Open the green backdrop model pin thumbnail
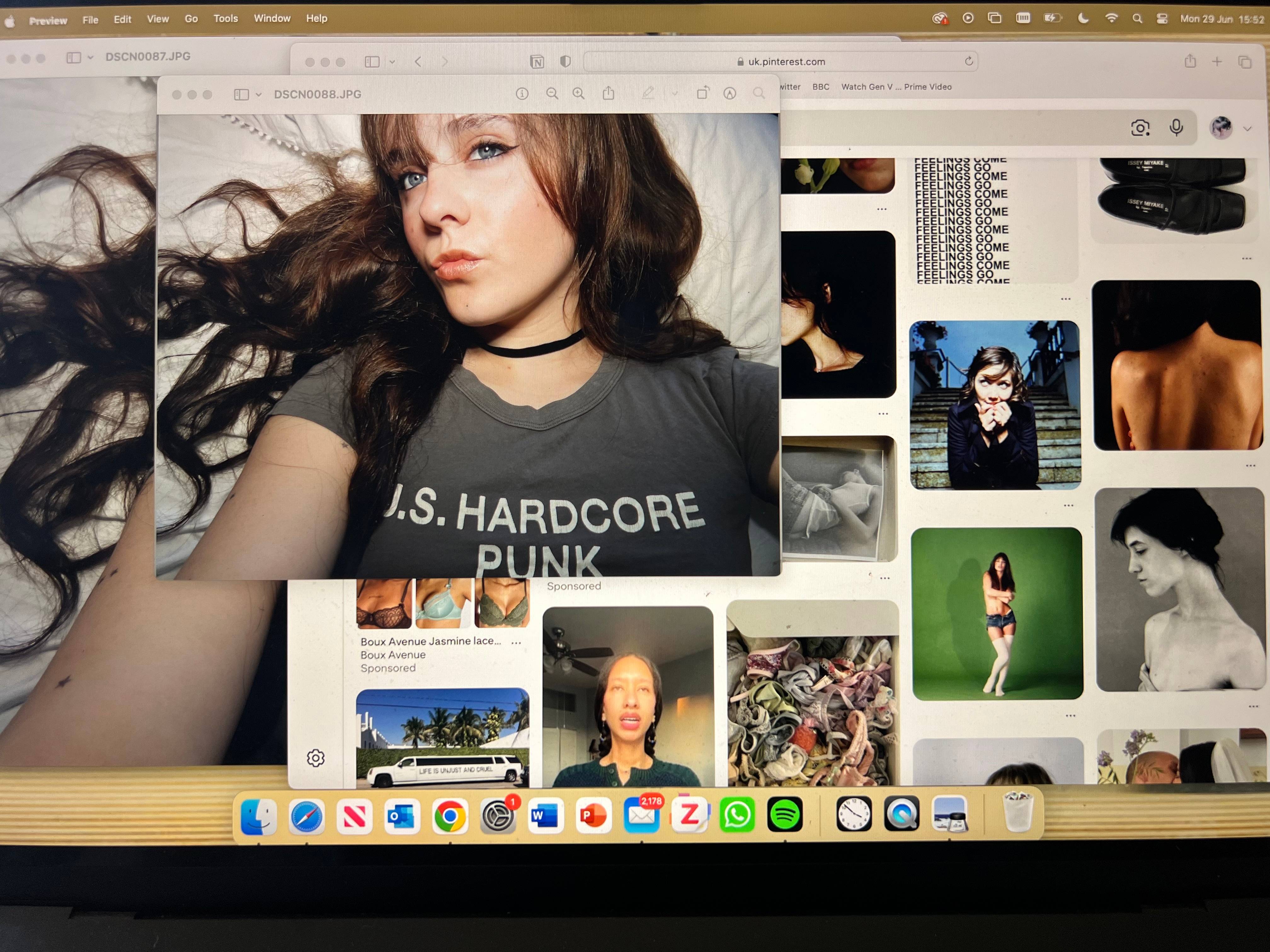 (x=997, y=614)
